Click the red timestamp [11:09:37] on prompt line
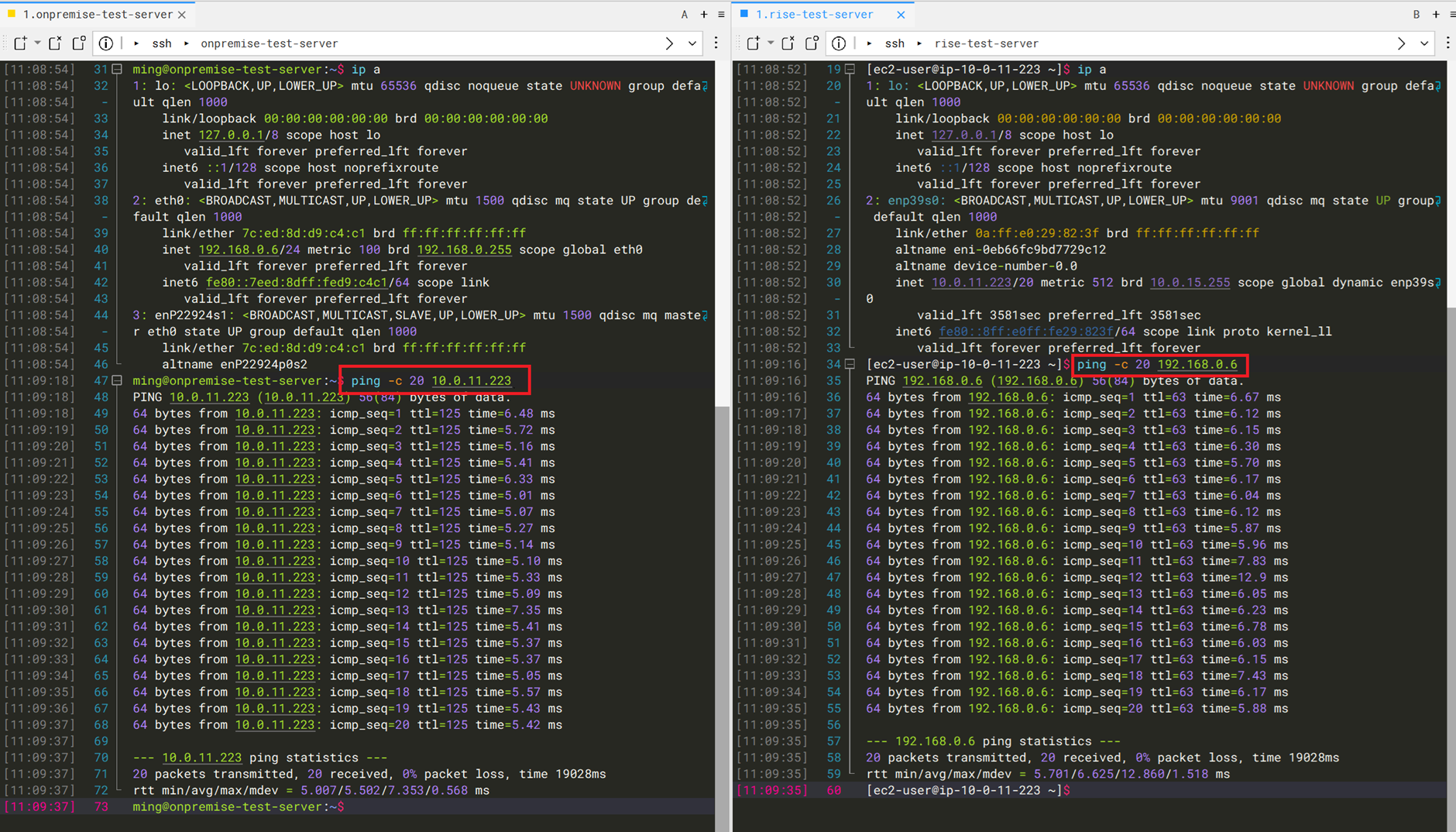Screen dimensions: 1456x832 point(39,806)
